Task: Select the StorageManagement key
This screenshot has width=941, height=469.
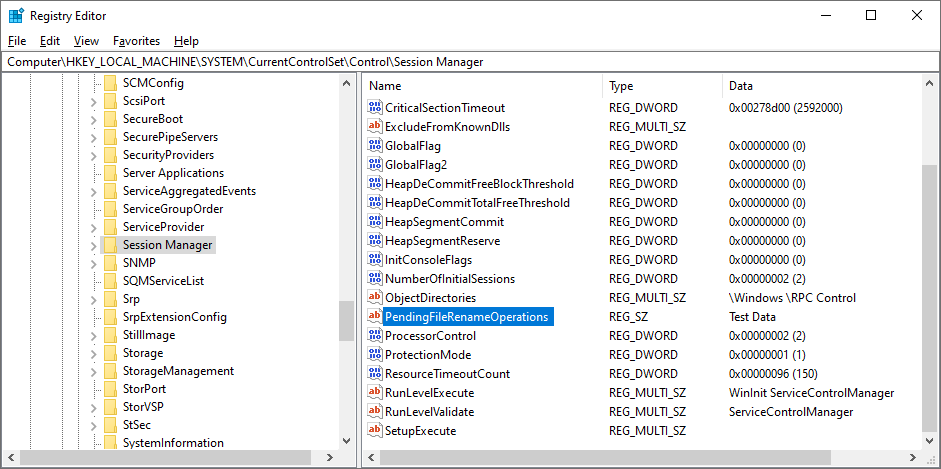Action: click(x=178, y=371)
